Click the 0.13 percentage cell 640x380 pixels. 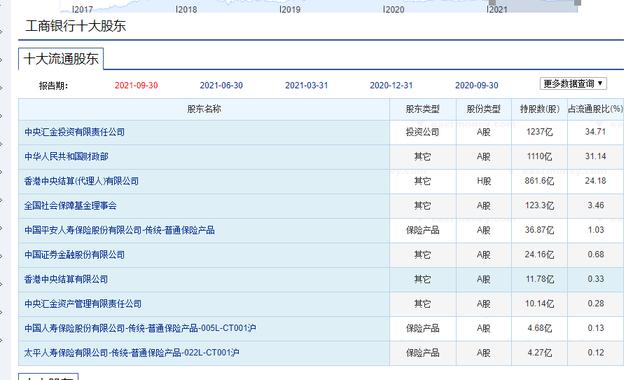point(596,328)
